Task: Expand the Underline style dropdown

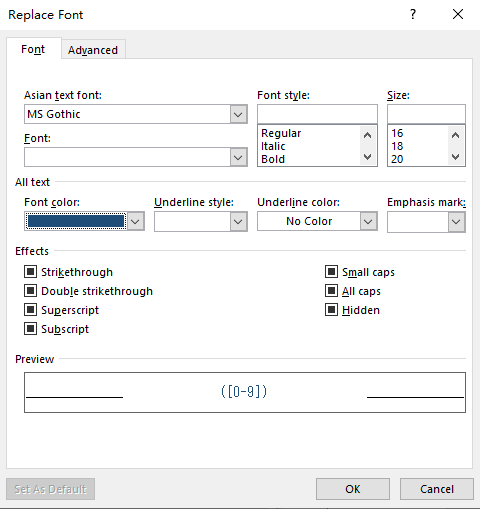Action: [238, 221]
